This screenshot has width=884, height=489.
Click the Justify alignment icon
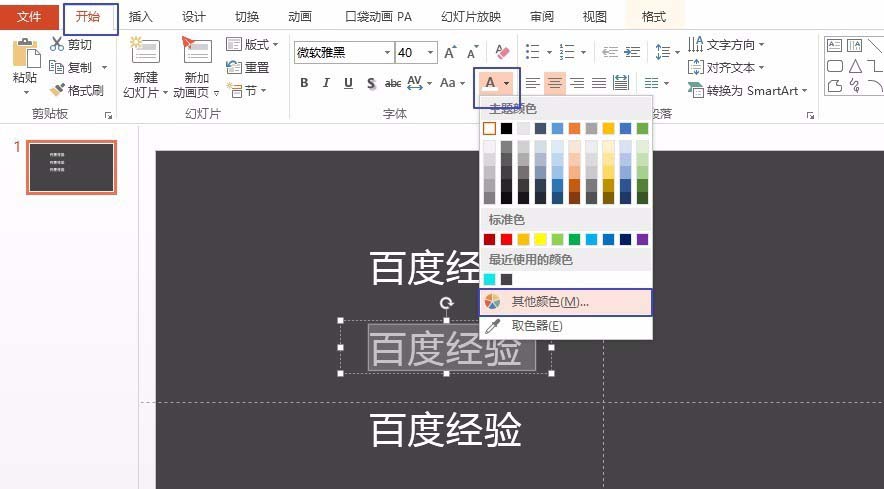(x=599, y=83)
